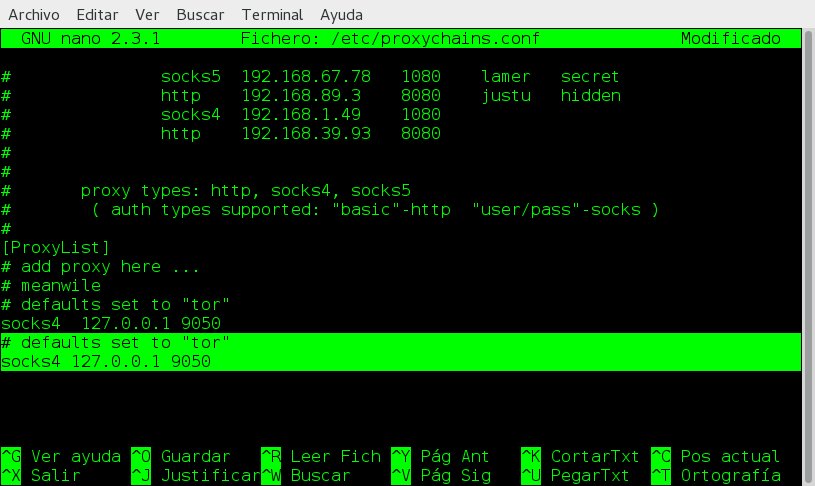
Task: Click the ^R Leer Fich shortcut
Action: [x=321, y=456]
